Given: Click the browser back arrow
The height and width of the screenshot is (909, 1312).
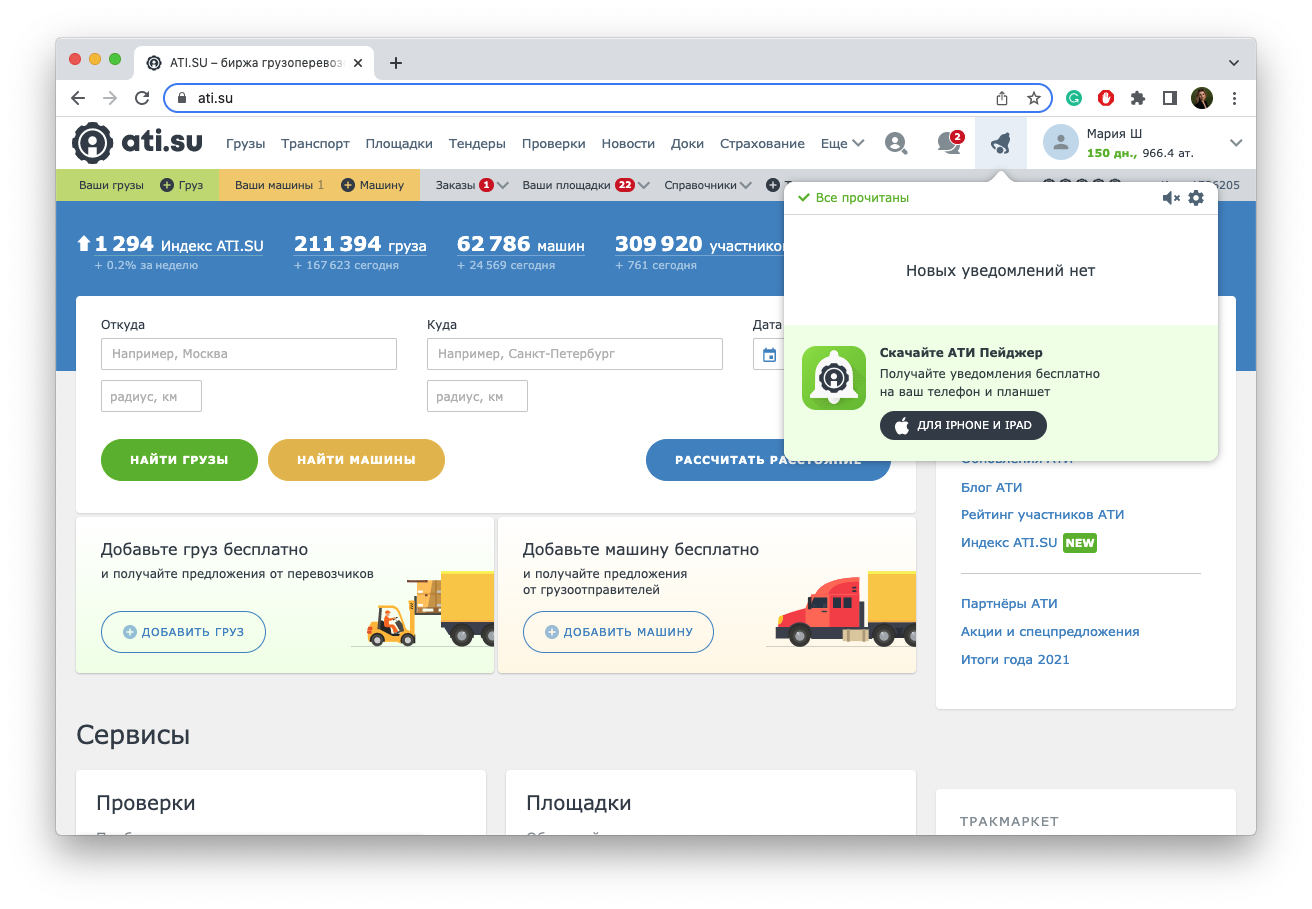Looking at the screenshot, I should 78,98.
